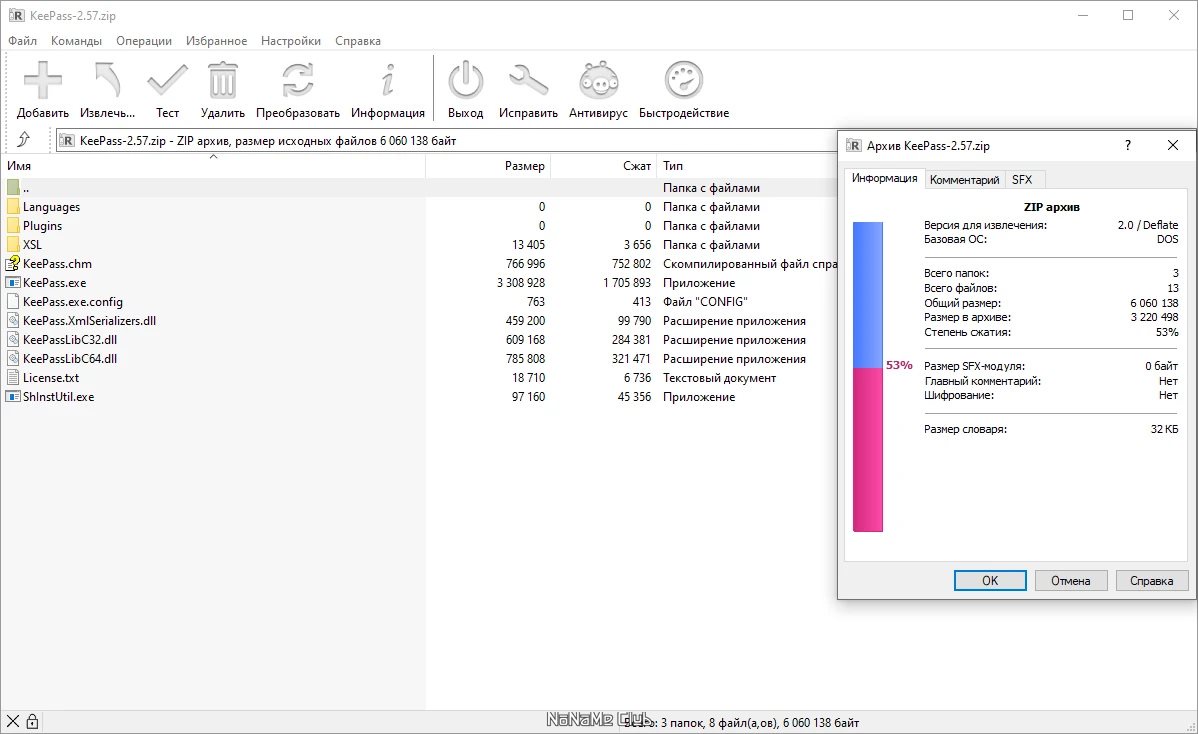Switch to the Комментарий tab
Screen dimensions: 1198x734
click(964, 179)
